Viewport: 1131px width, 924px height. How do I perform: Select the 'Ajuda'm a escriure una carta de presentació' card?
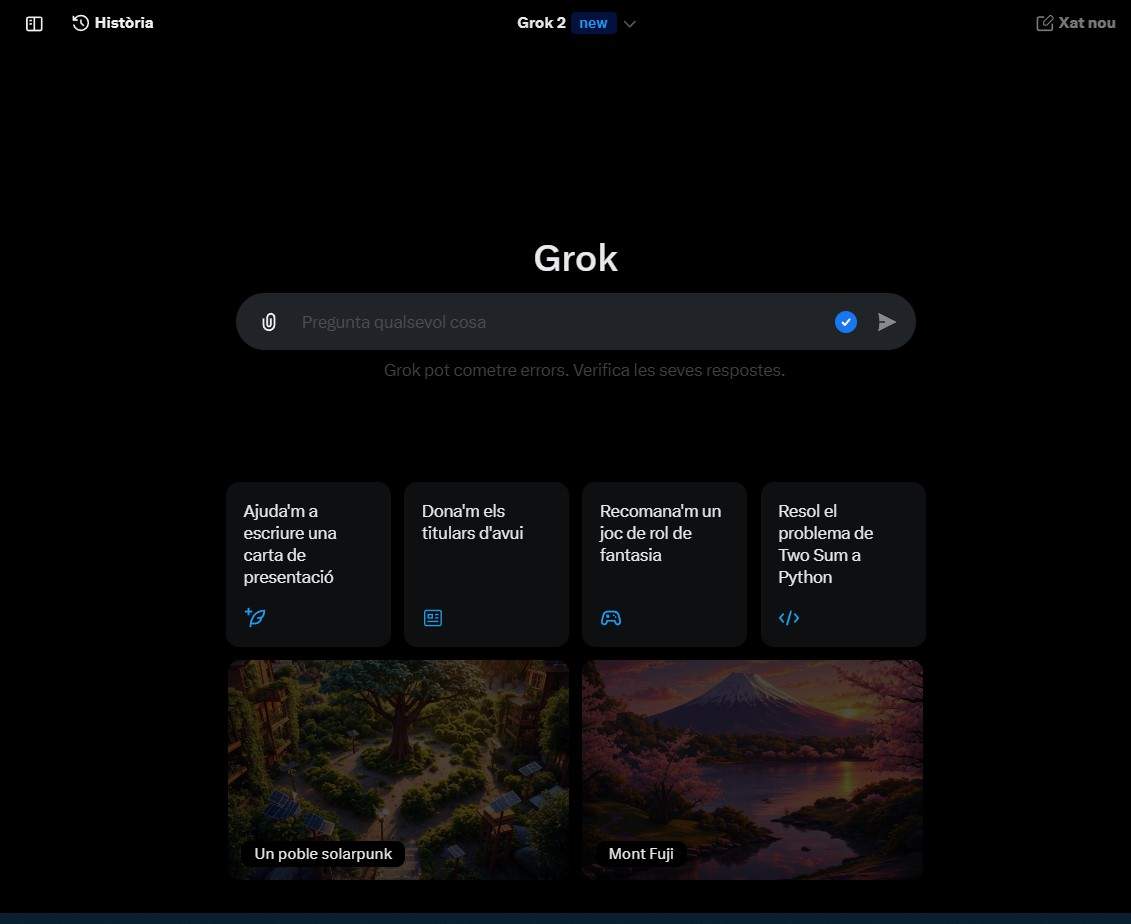coord(309,564)
